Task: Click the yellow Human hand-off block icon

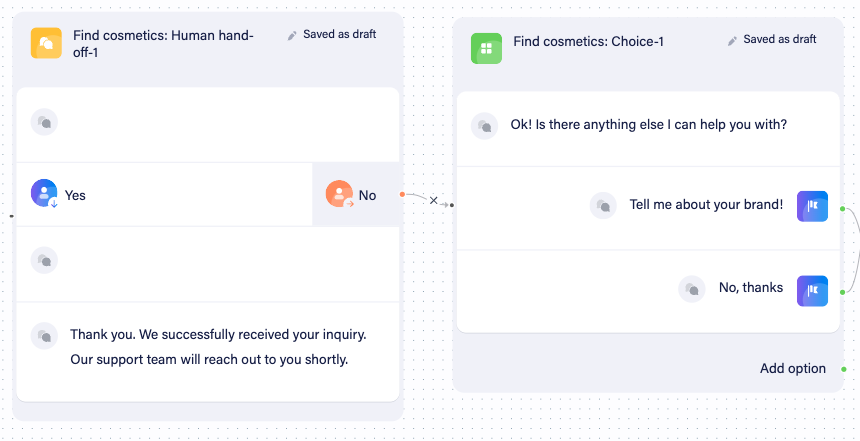Action: point(46,43)
